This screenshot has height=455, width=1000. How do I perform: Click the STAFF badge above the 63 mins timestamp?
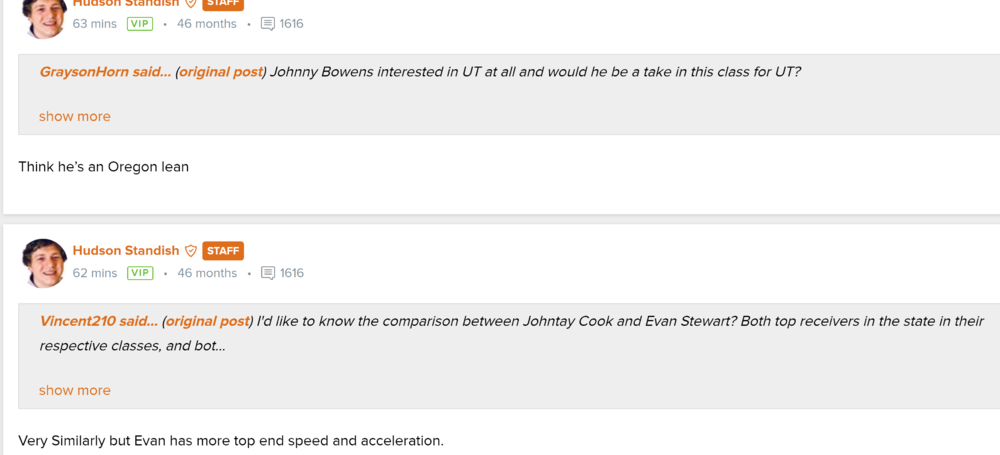(223, 4)
